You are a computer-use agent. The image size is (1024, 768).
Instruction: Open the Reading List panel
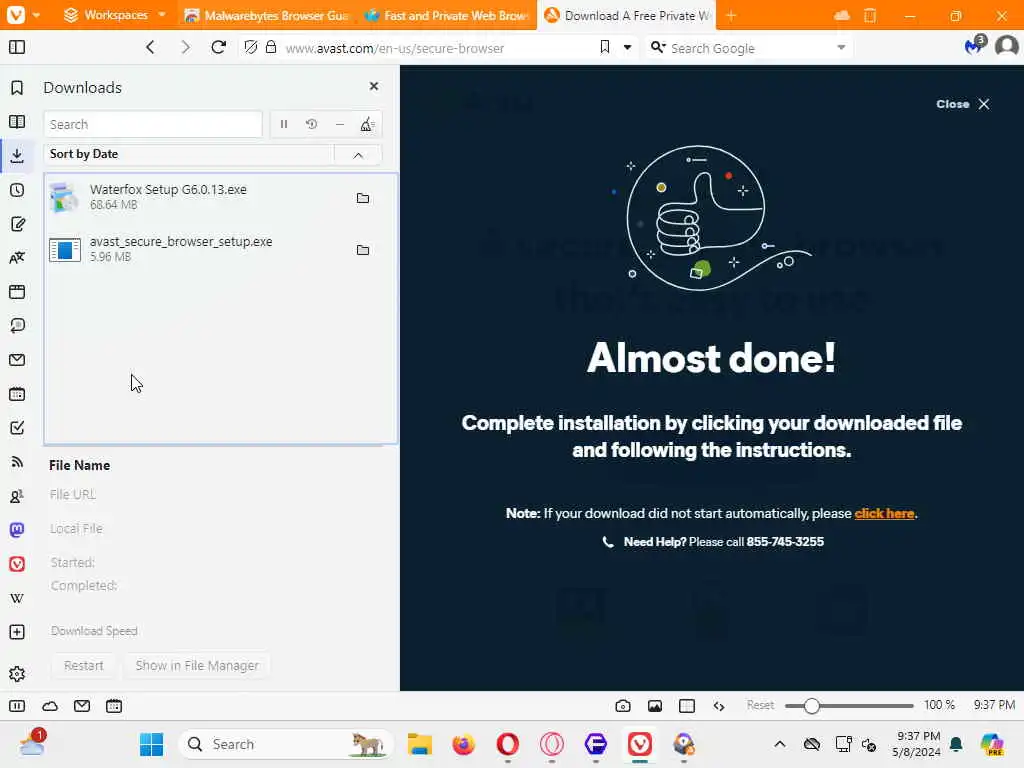pos(17,121)
